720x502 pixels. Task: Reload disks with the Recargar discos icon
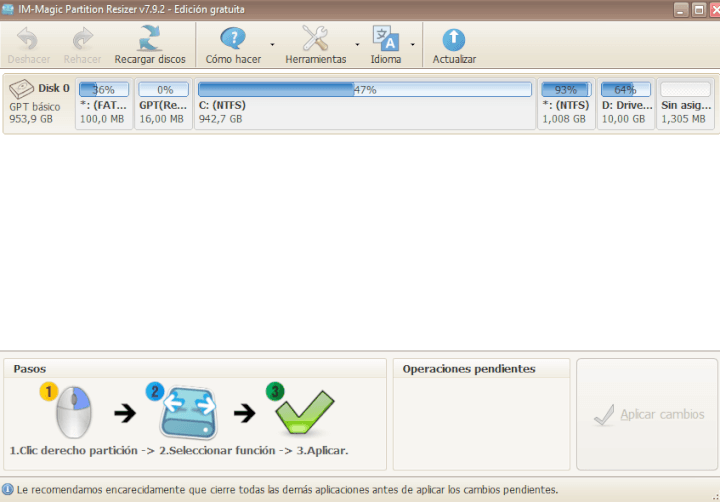(150, 38)
